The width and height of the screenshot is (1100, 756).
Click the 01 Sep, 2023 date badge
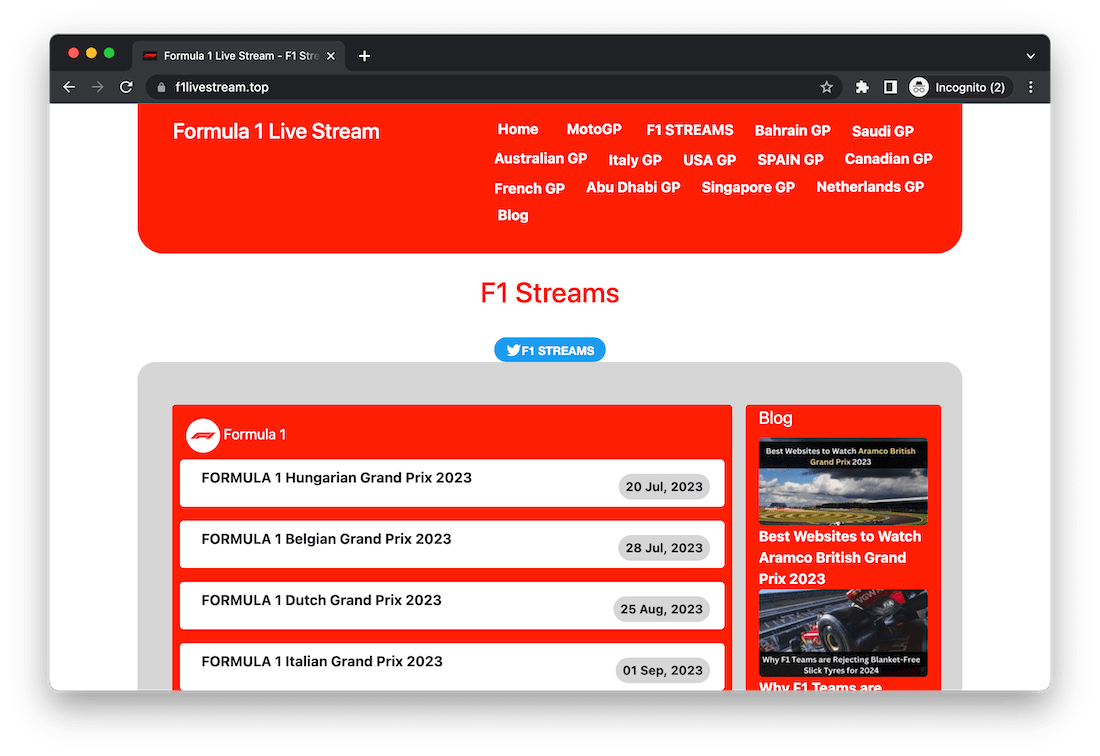[x=663, y=670]
